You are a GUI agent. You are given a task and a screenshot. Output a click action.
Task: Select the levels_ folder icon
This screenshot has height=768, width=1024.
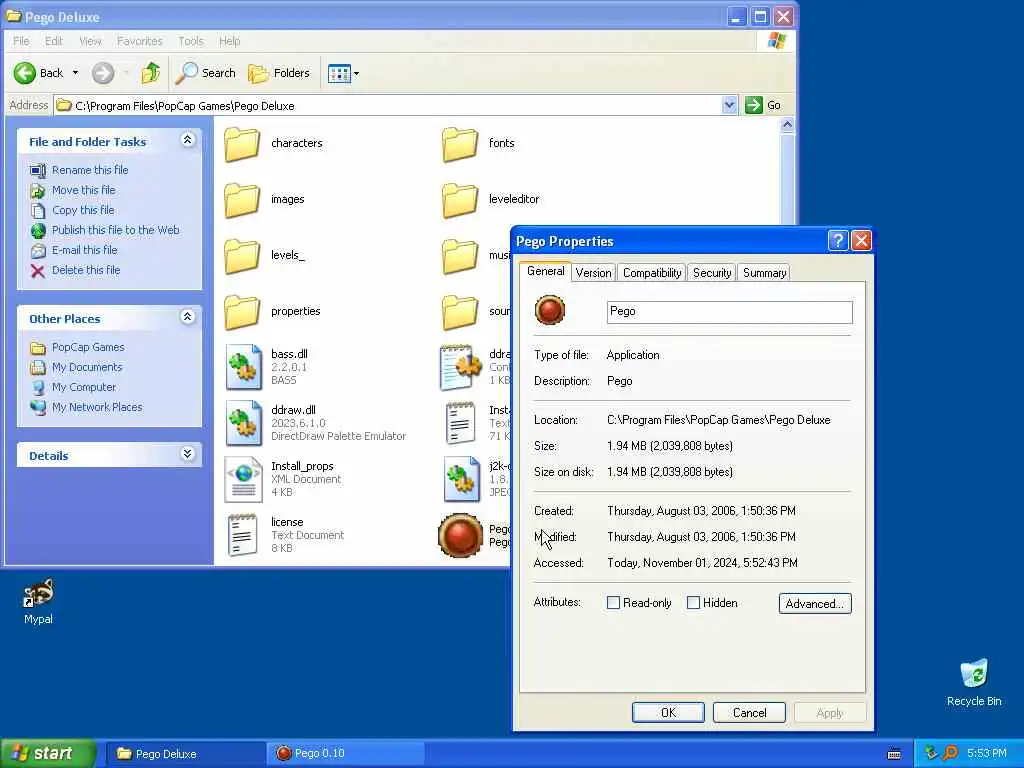(x=242, y=256)
